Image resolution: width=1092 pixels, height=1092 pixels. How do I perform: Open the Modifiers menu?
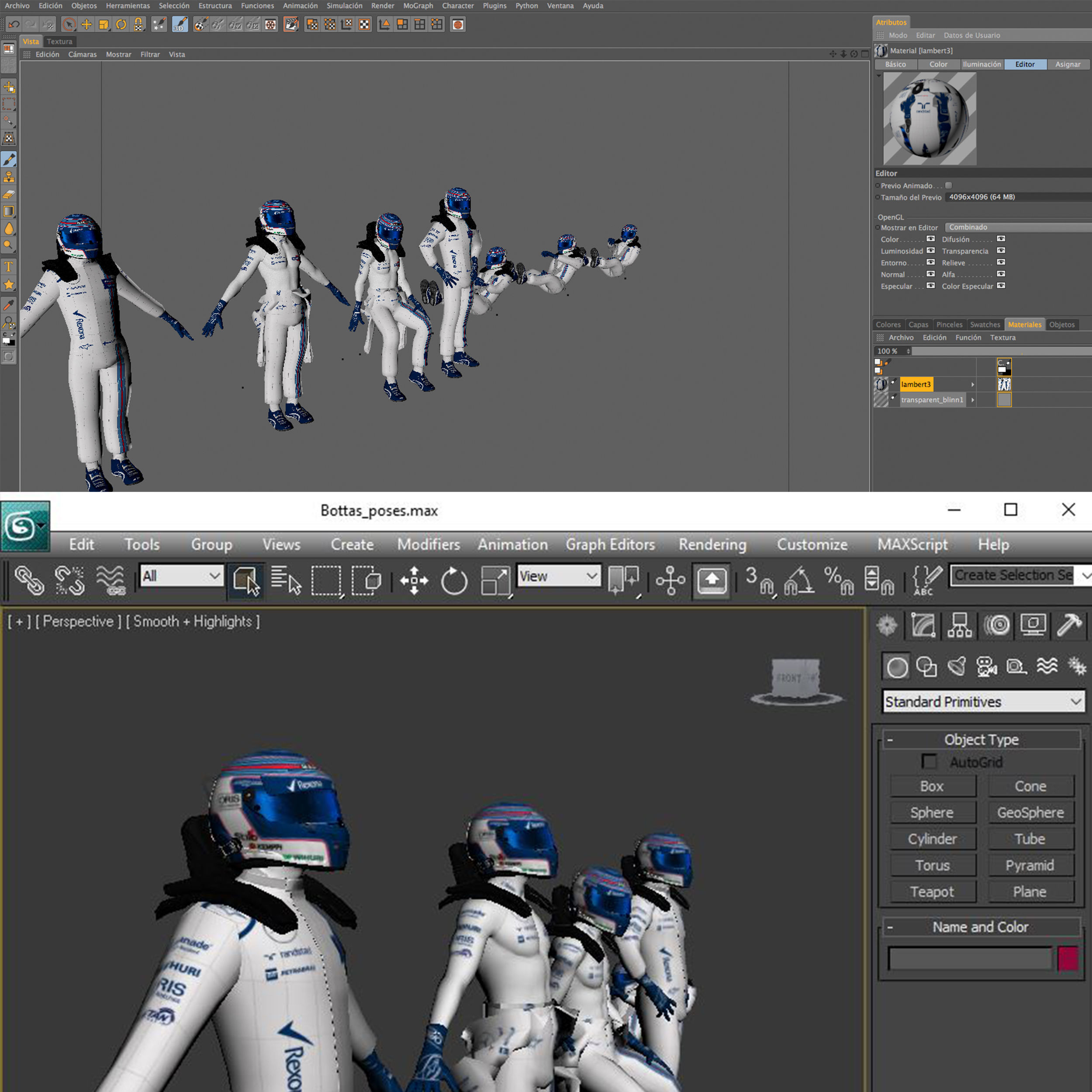[x=428, y=544]
